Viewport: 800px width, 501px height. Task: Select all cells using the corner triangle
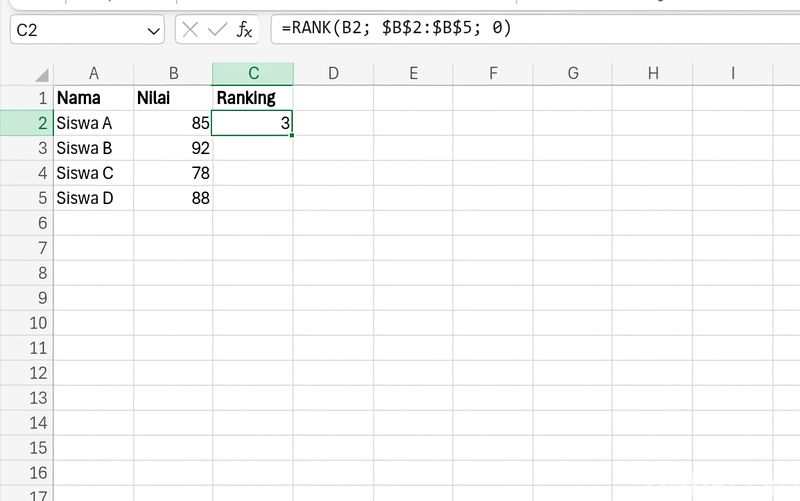42,74
